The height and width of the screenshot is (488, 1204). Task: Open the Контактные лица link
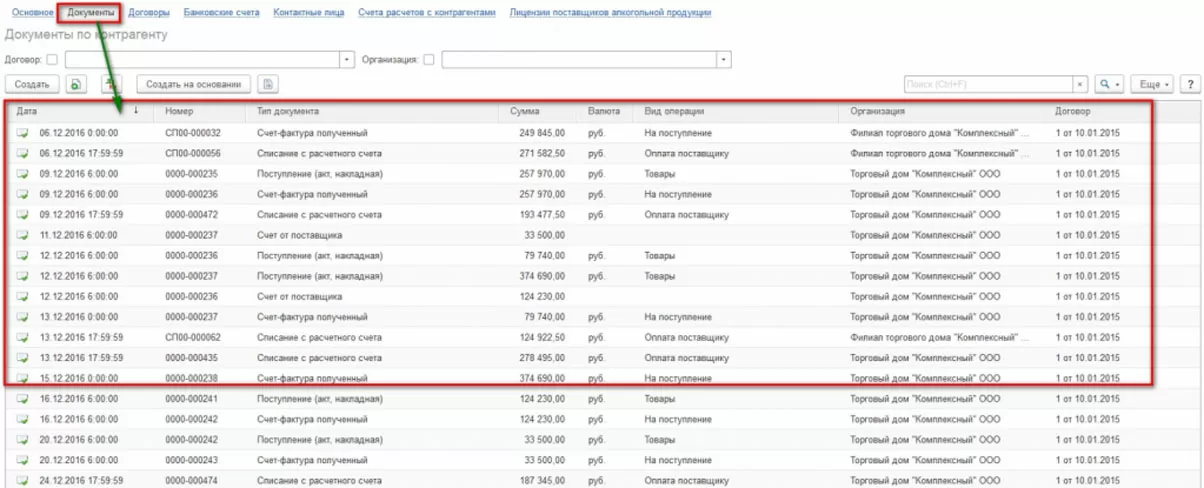309,13
